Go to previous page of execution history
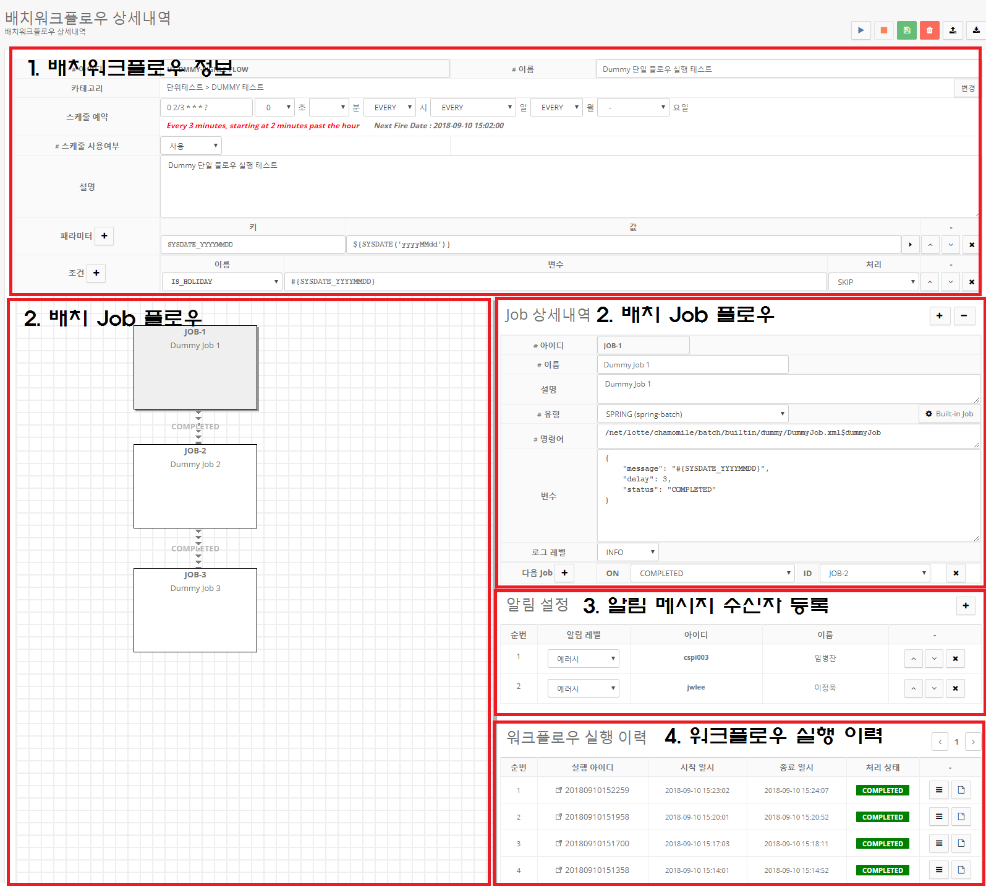 (940, 742)
